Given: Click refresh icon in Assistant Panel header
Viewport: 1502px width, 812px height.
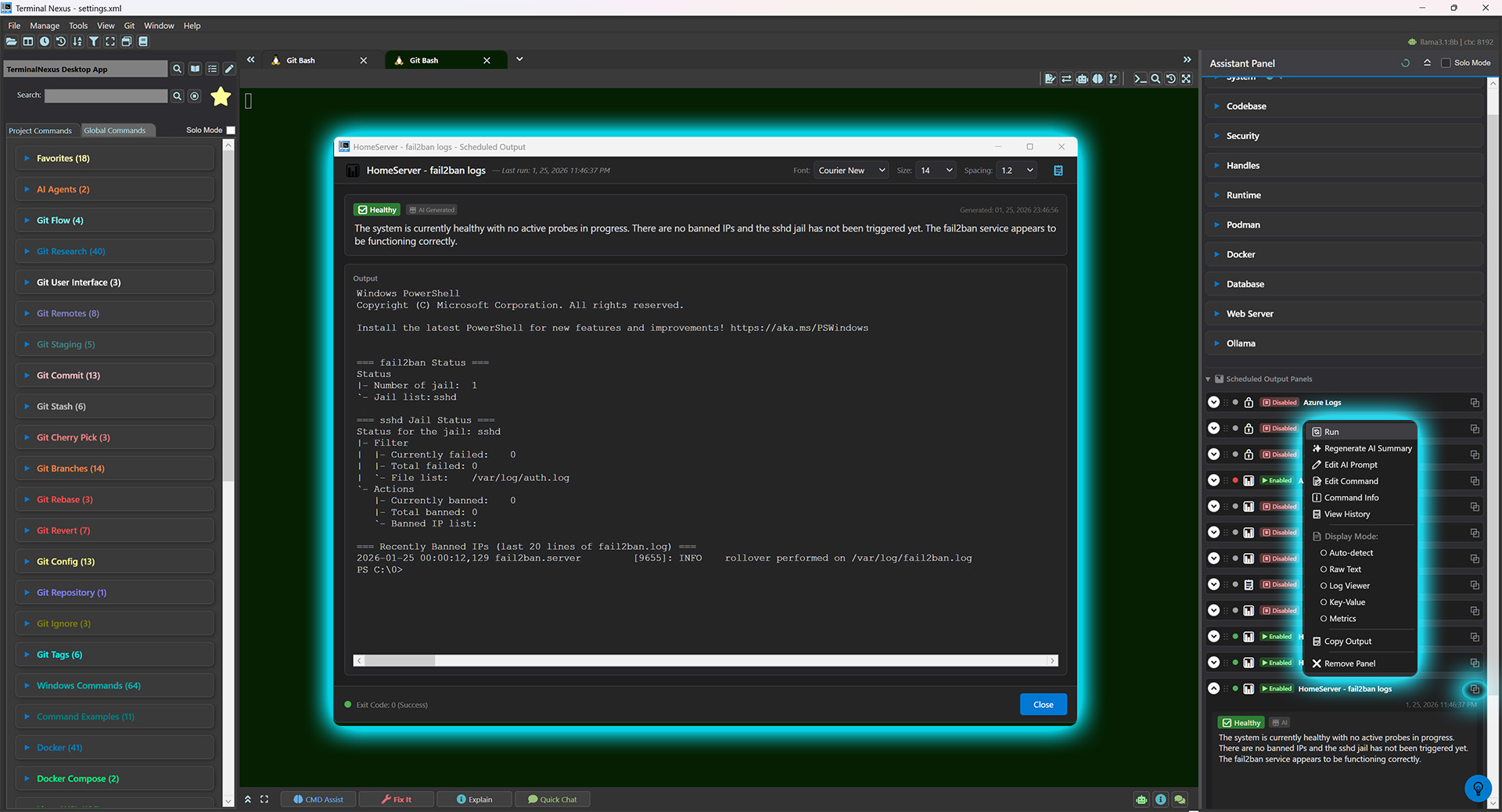Looking at the screenshot, I should point(1405,63).
